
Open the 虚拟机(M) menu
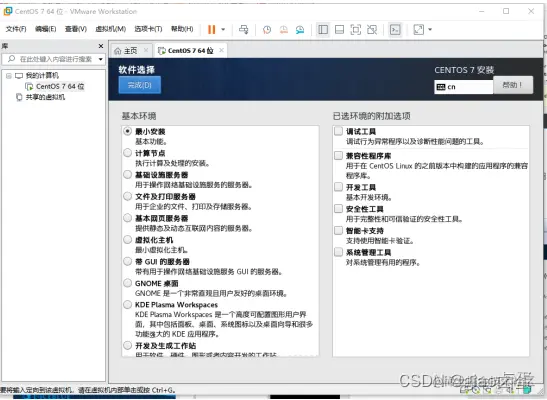(x=110, y=29)
